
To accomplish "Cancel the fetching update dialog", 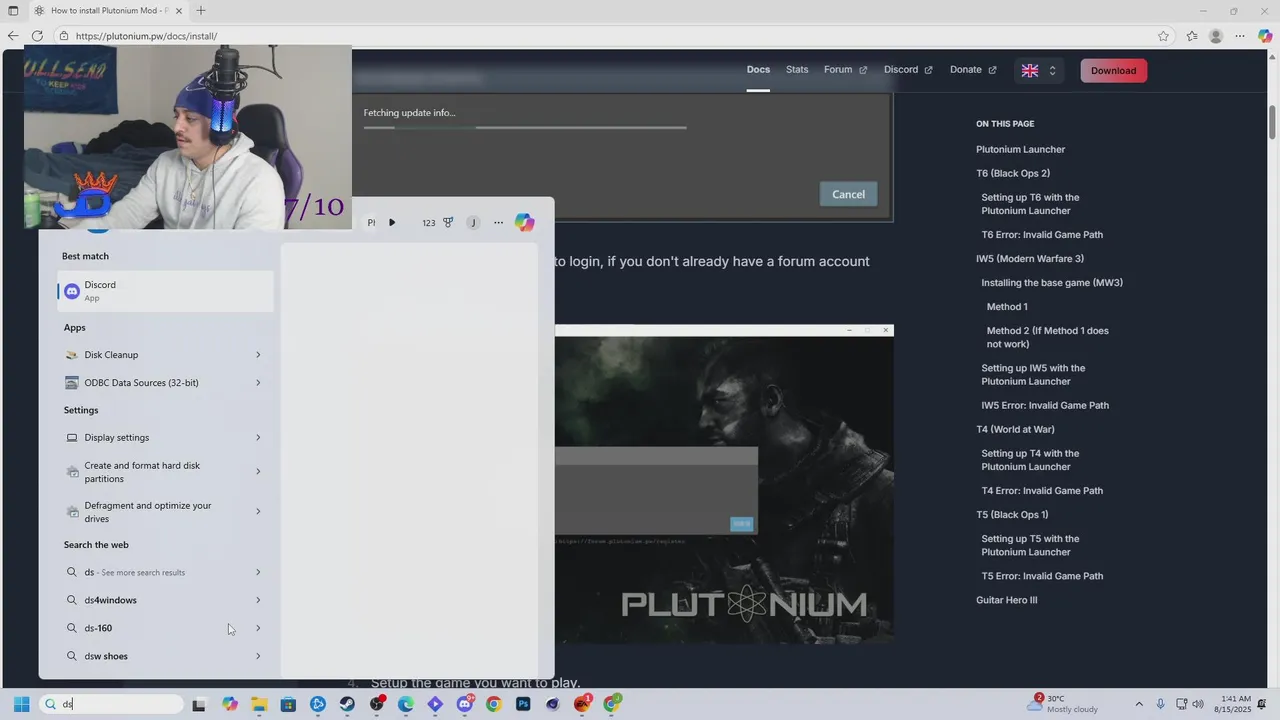I will 848,194.
